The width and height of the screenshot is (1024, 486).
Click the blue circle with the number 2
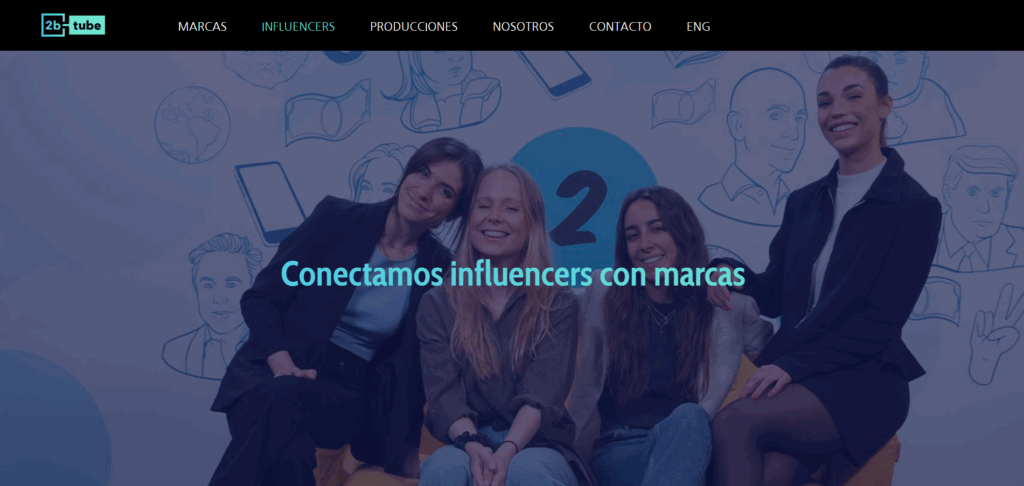pos(583,189)
